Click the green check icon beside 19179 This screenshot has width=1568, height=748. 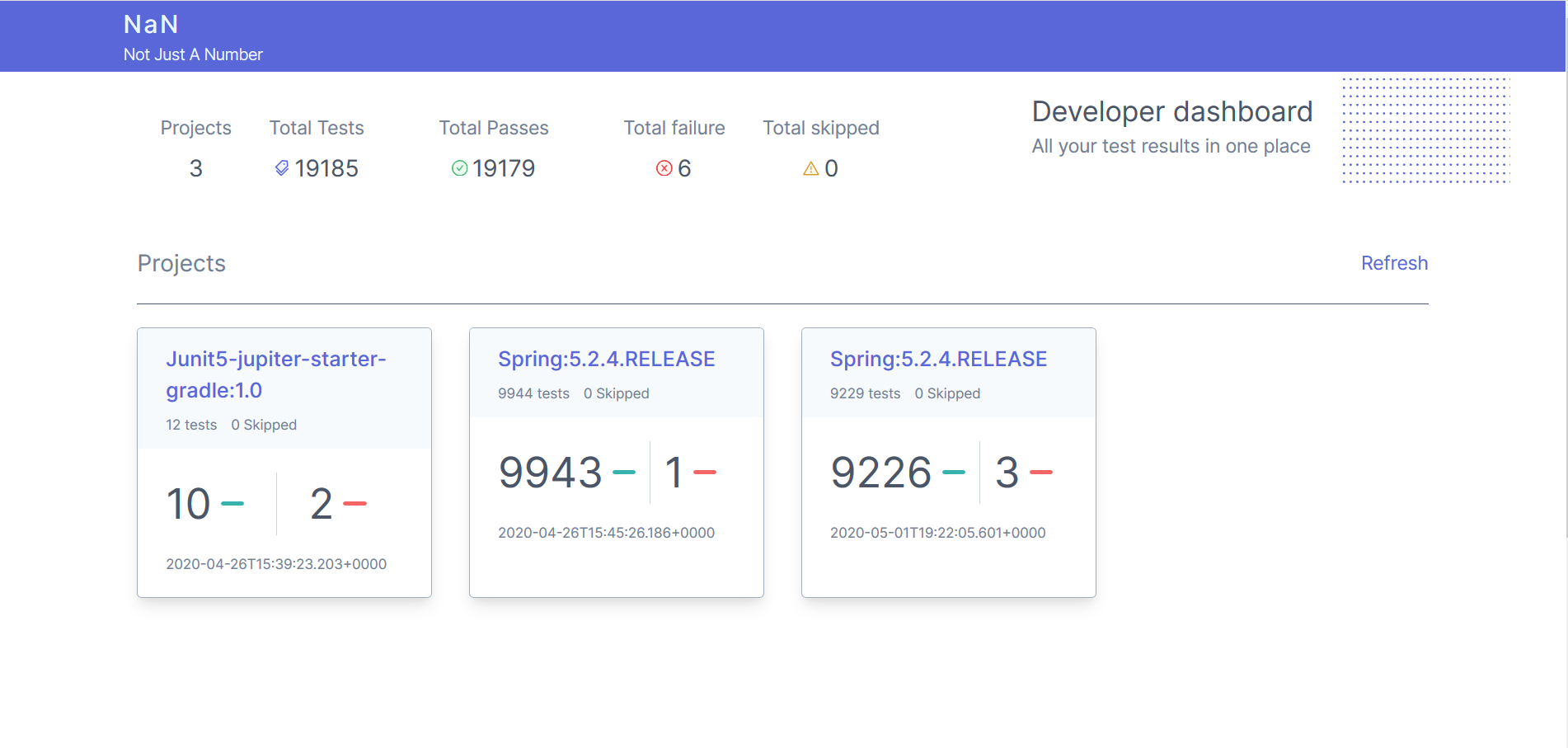point(460,168)
